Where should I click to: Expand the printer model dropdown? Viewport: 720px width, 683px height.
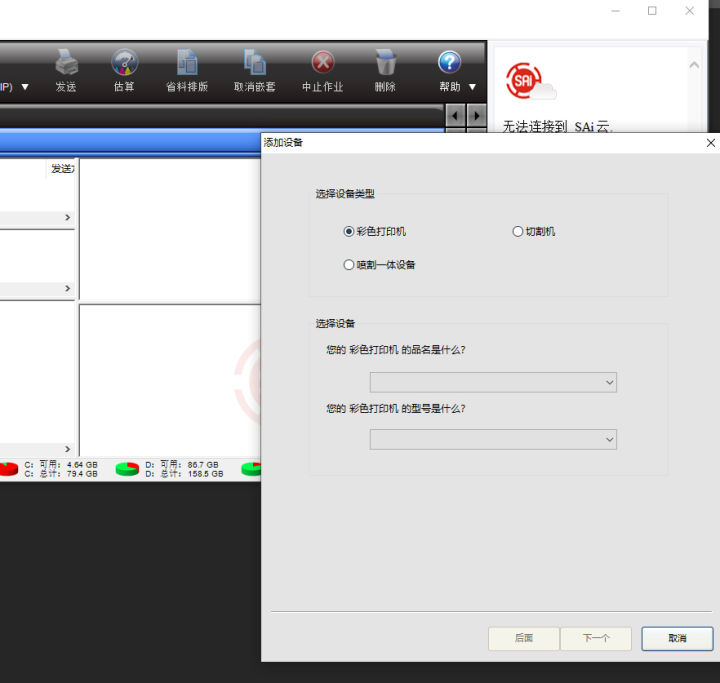[493, 439]
